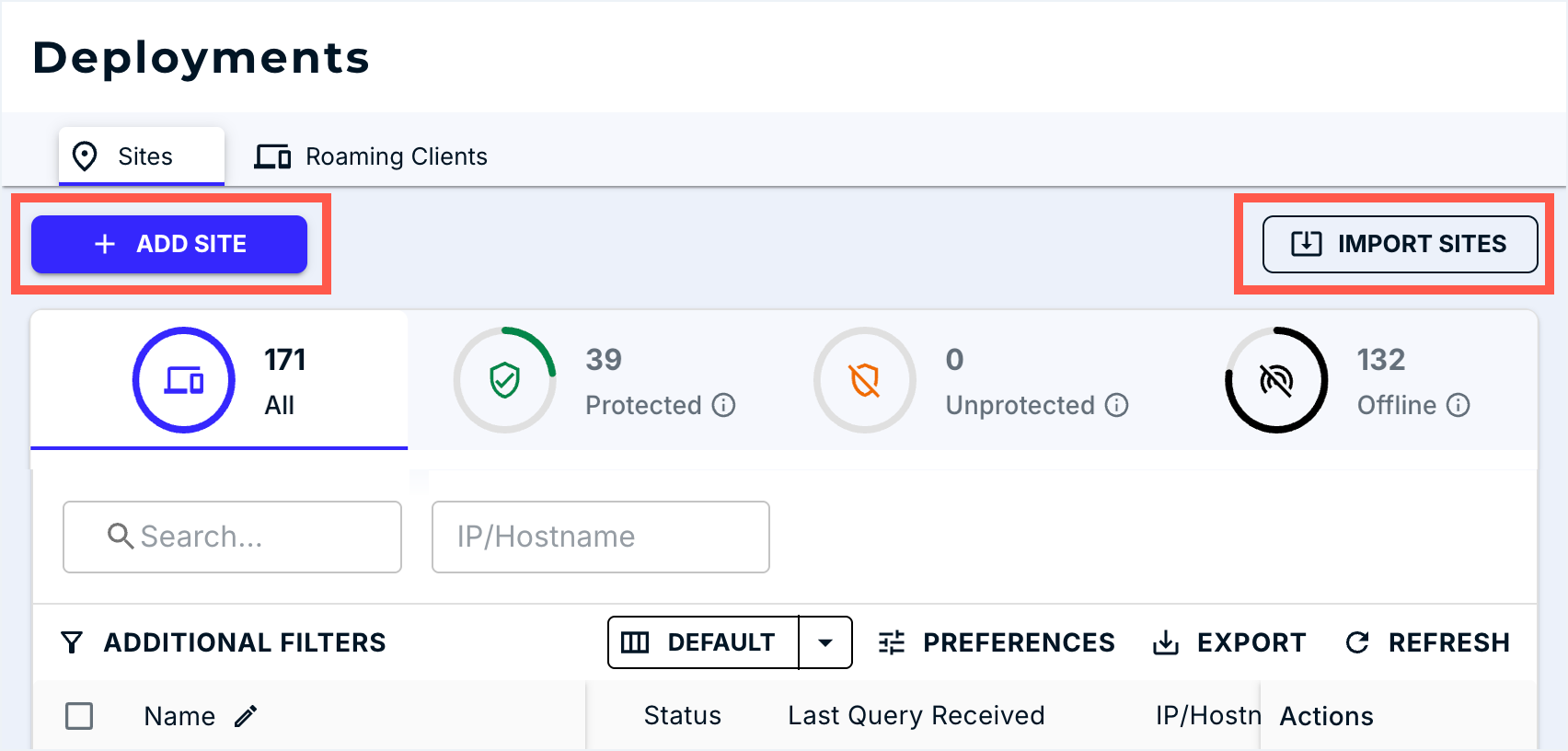The width and height of the screenshot is (1568, 751).
Task: Open PREFERENCES
Action: (996, 642)
